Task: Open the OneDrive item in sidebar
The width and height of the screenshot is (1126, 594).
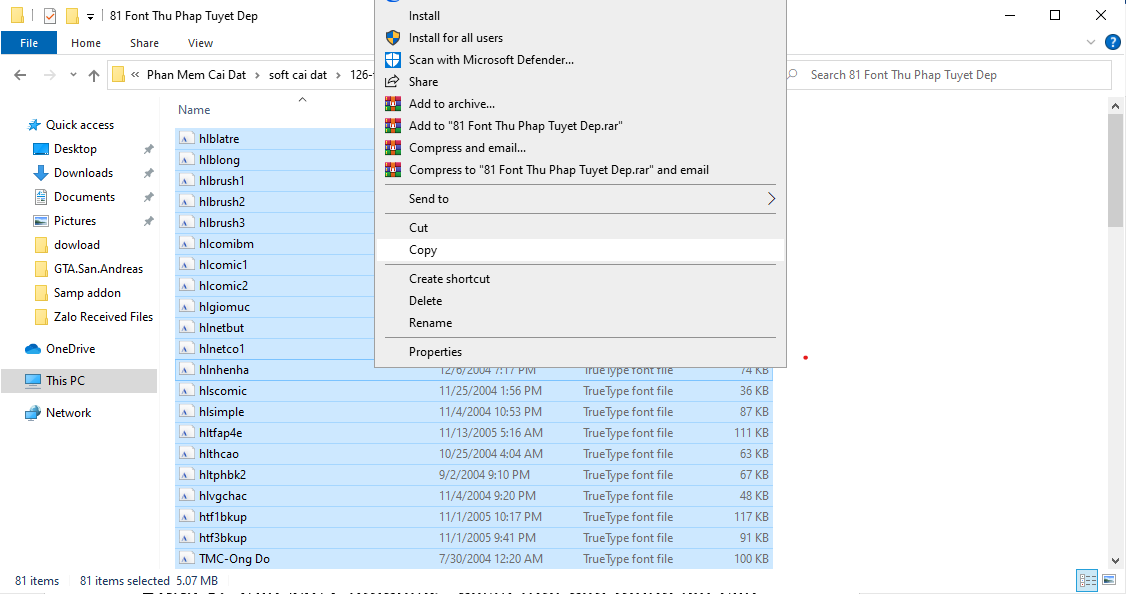Action: (x=70, y=349)
